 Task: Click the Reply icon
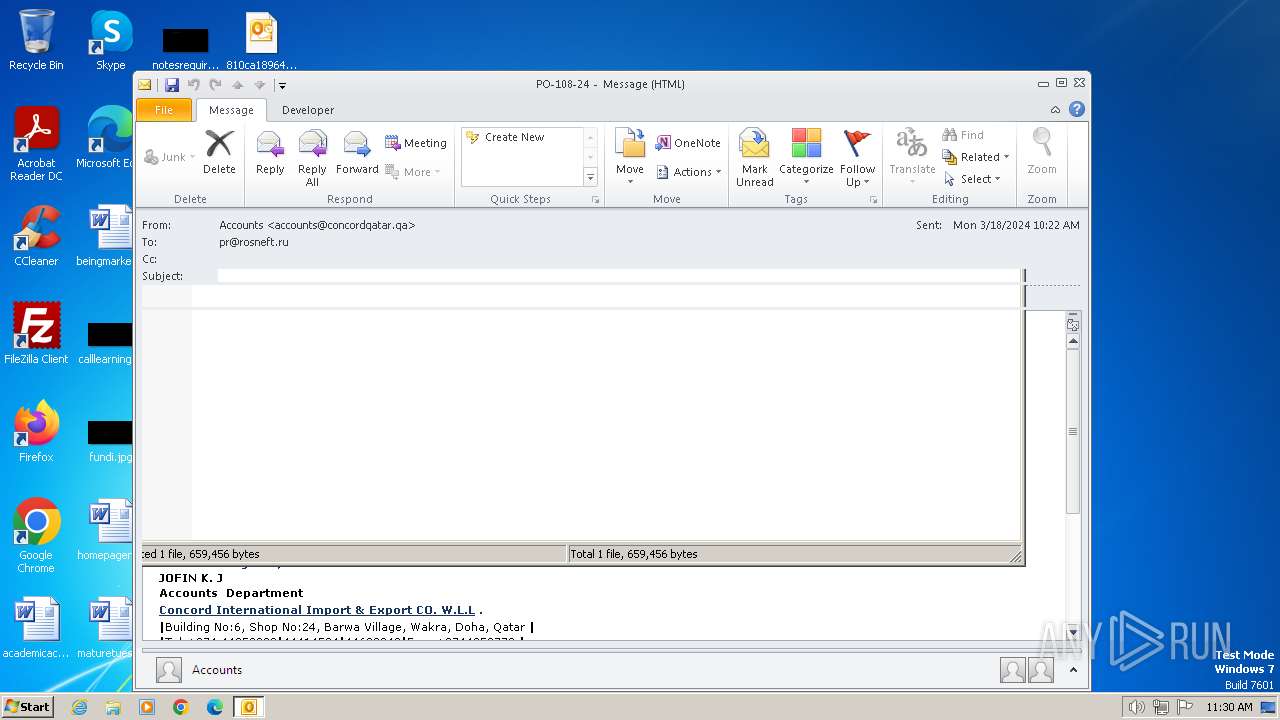(x=270, y=153)
